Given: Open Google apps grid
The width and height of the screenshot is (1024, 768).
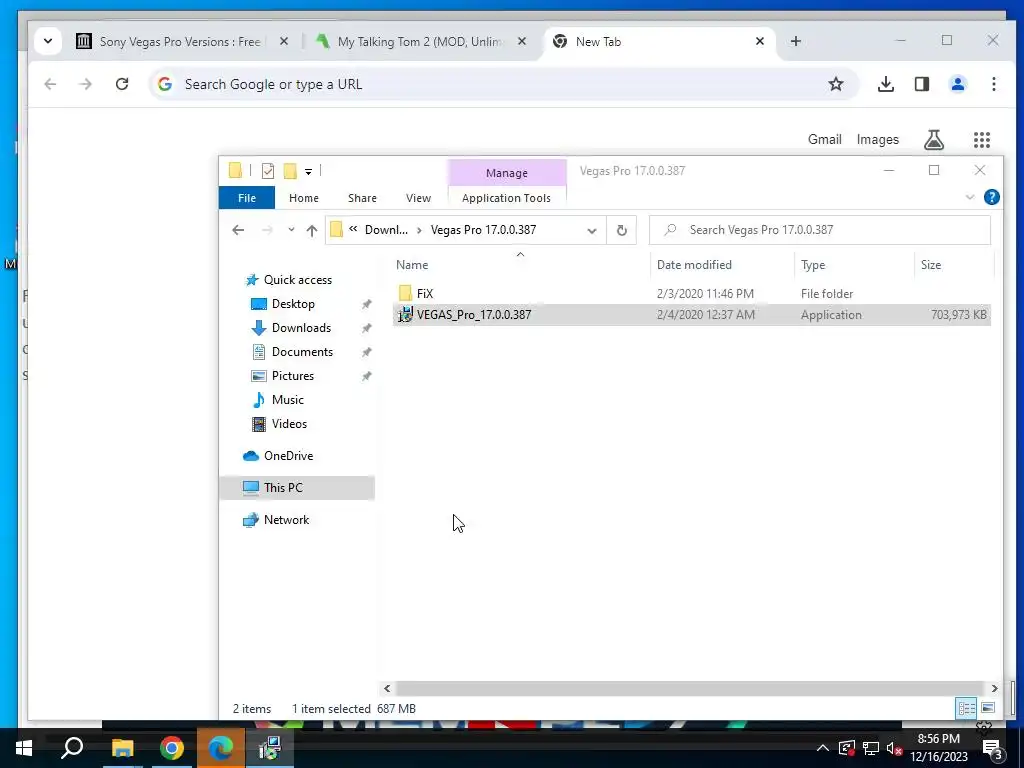Looking at the screenshot, I should click(x=982, y=139).
